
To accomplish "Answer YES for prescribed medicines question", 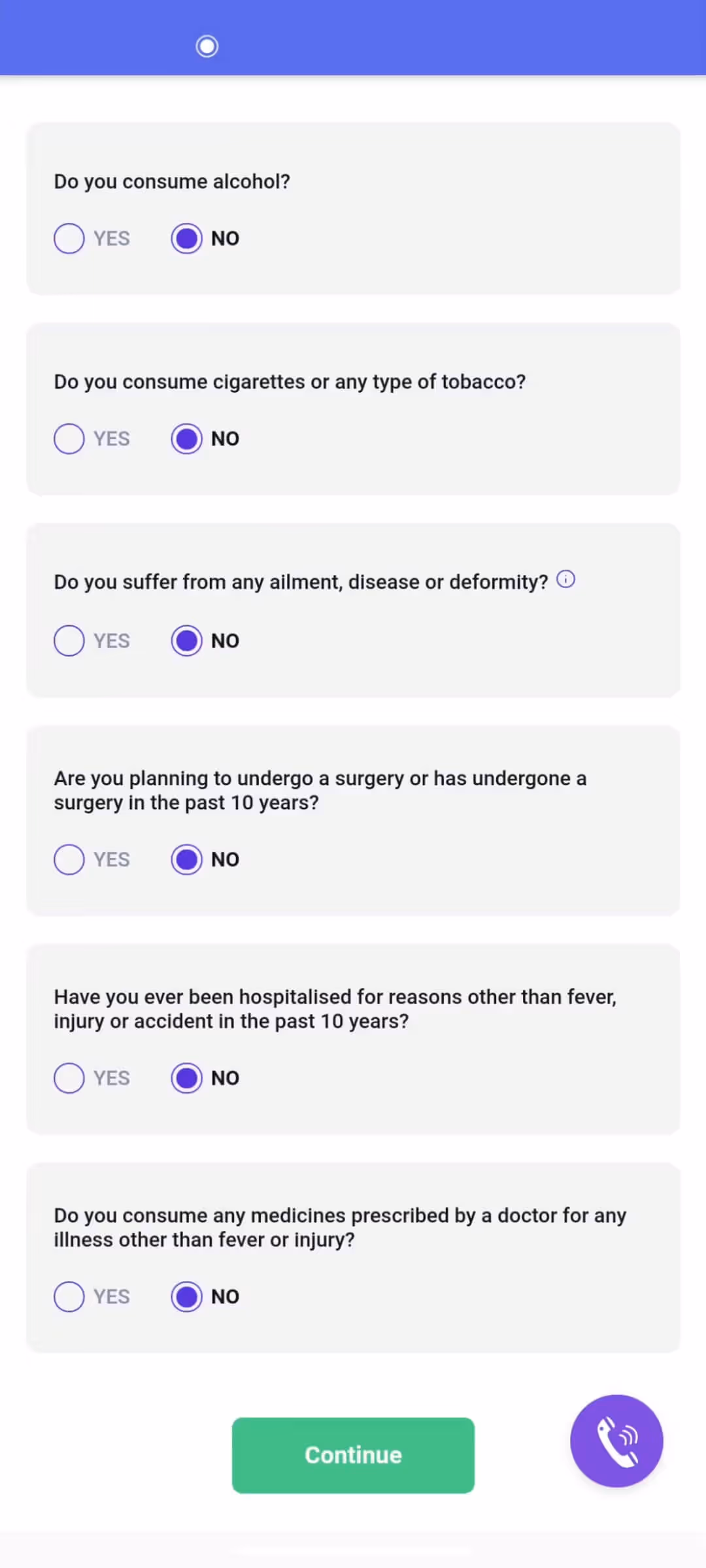I will [x=69, y=1296].
